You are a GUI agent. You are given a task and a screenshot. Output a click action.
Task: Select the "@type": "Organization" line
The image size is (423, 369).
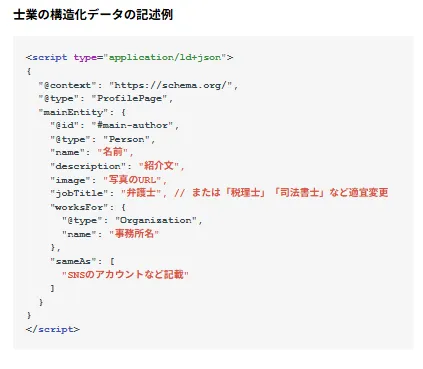click(132, 221)
